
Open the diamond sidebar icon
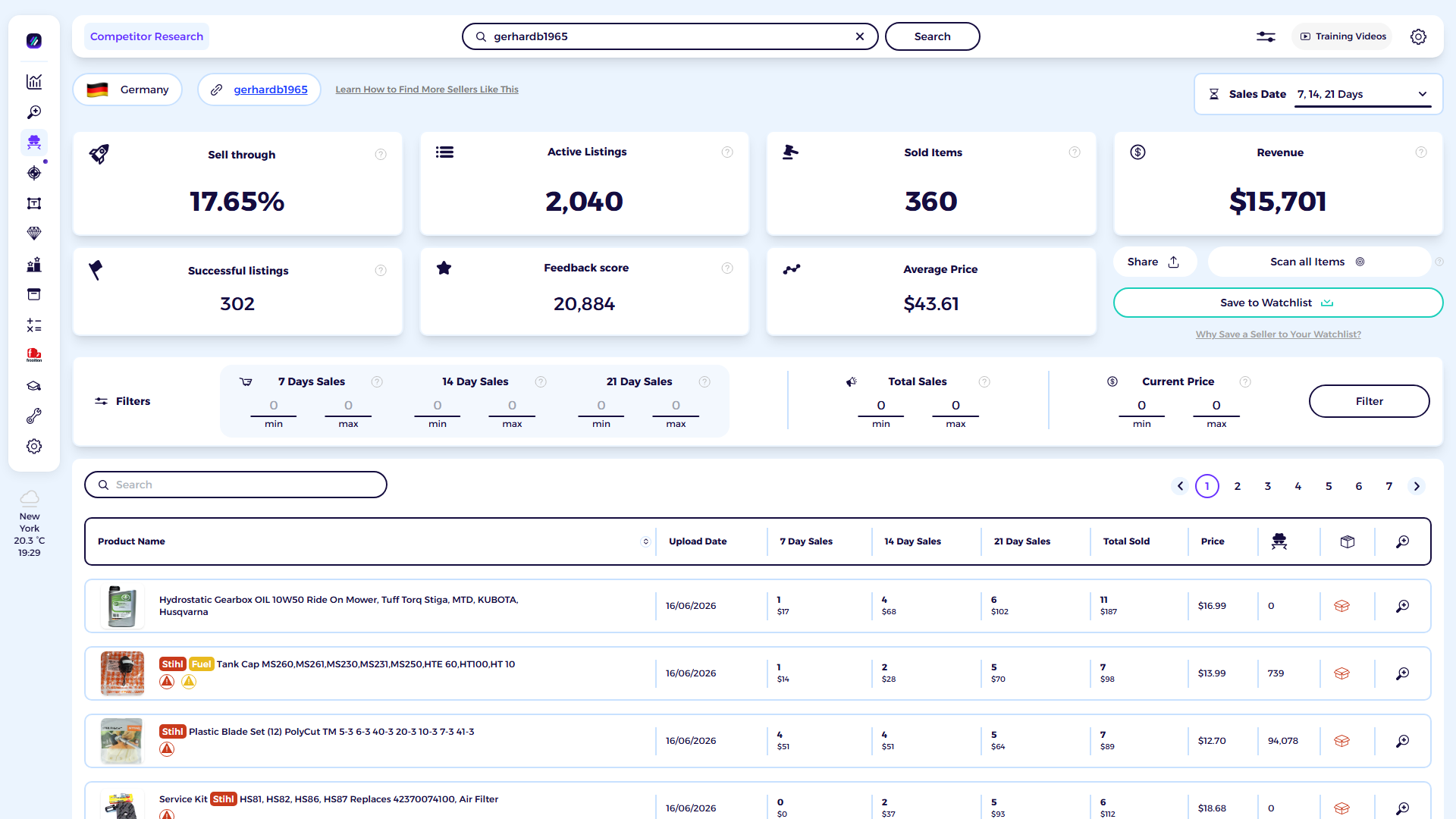click(34, 234)
